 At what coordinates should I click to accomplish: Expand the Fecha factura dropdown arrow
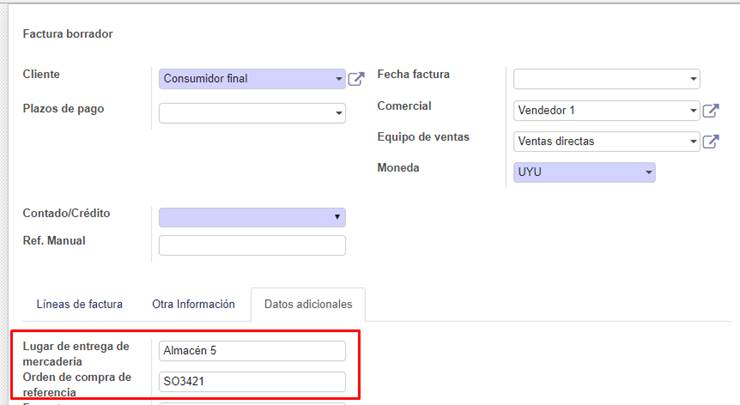(x=693, y=79)
